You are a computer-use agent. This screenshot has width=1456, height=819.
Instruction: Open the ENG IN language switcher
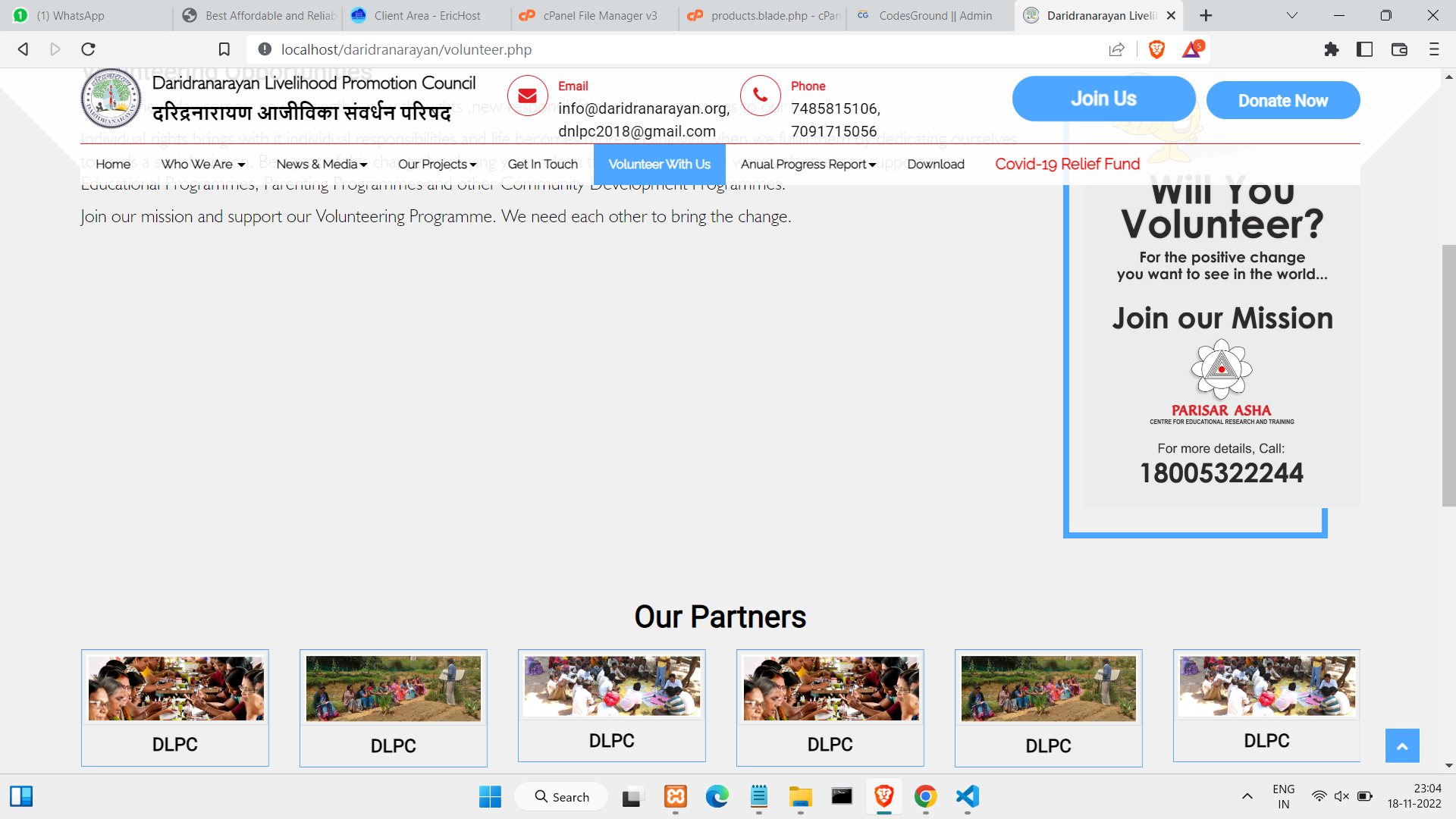[x=1283, y=797]
